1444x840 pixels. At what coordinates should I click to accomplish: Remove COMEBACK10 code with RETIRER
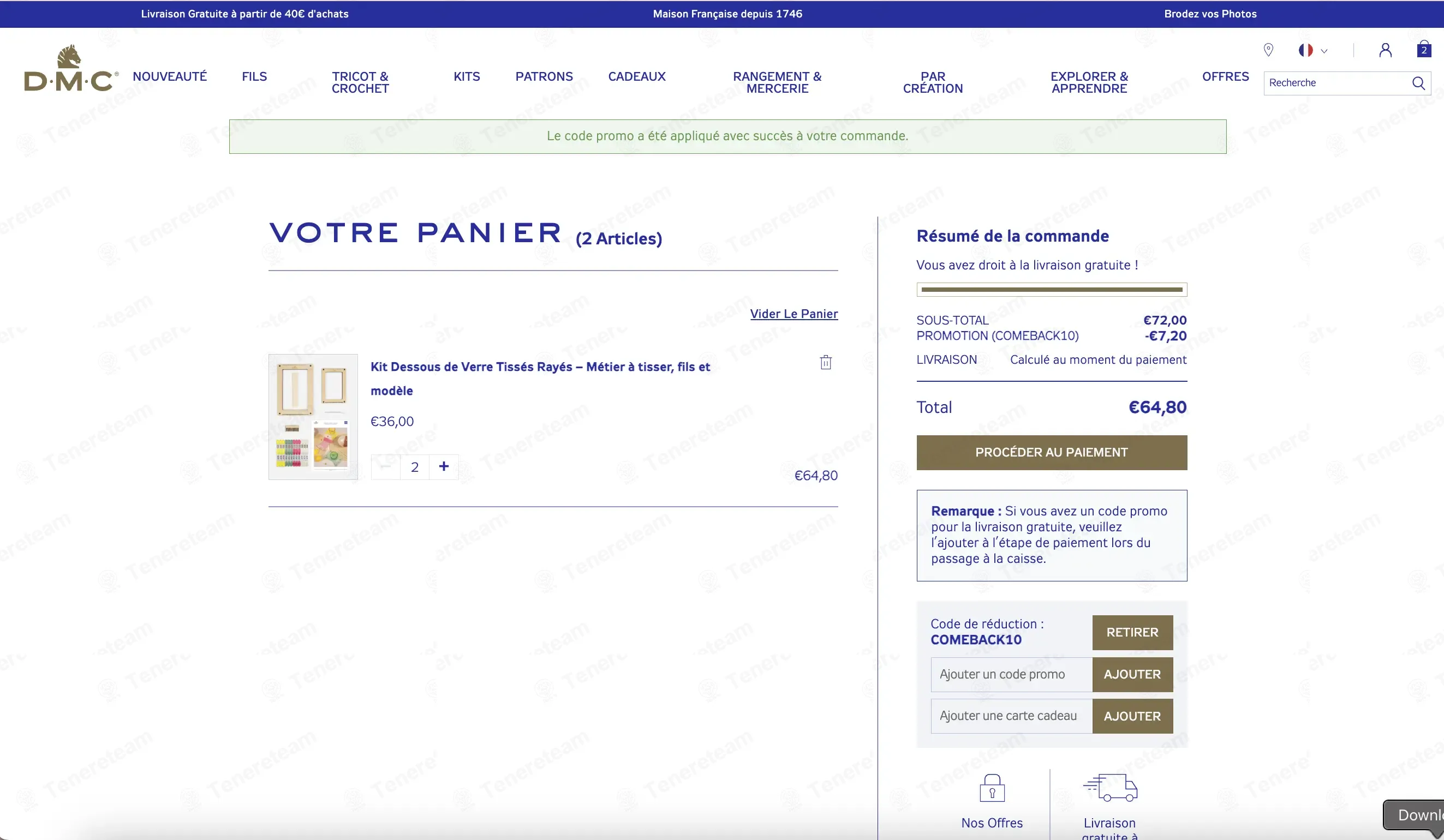pos(1132,632)
